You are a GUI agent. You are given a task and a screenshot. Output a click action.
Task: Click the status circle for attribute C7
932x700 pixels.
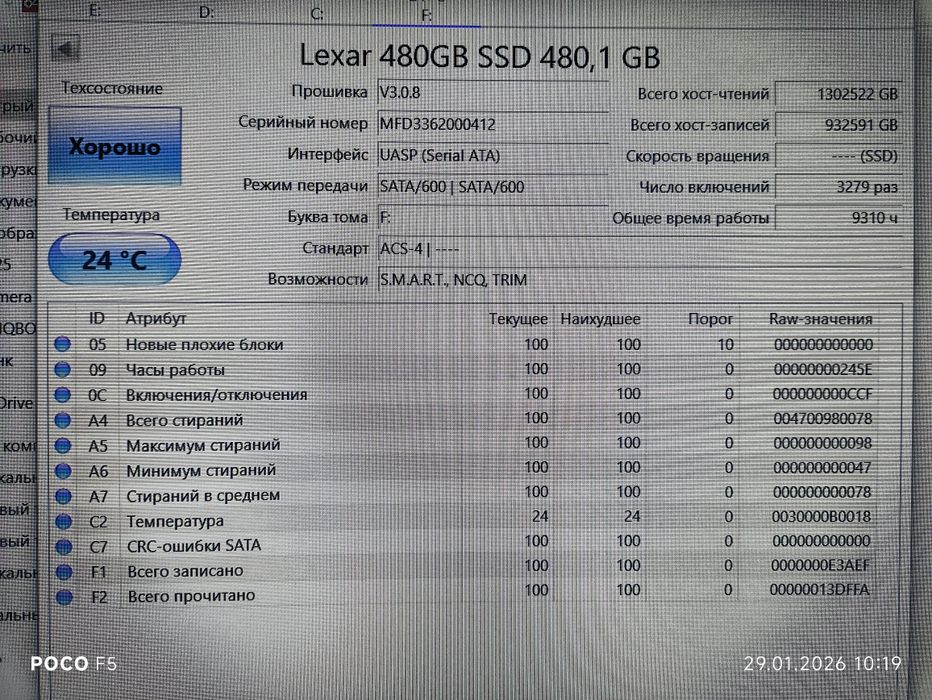tap(64, 546)
